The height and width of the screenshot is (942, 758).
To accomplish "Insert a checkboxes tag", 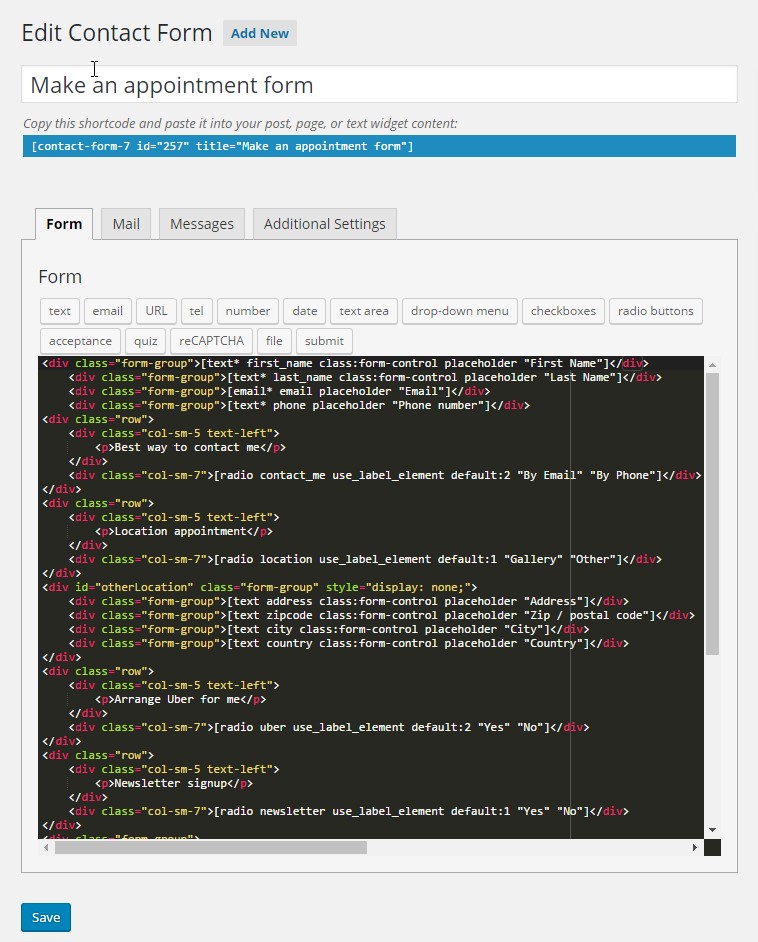I will [x=563, y=311].
